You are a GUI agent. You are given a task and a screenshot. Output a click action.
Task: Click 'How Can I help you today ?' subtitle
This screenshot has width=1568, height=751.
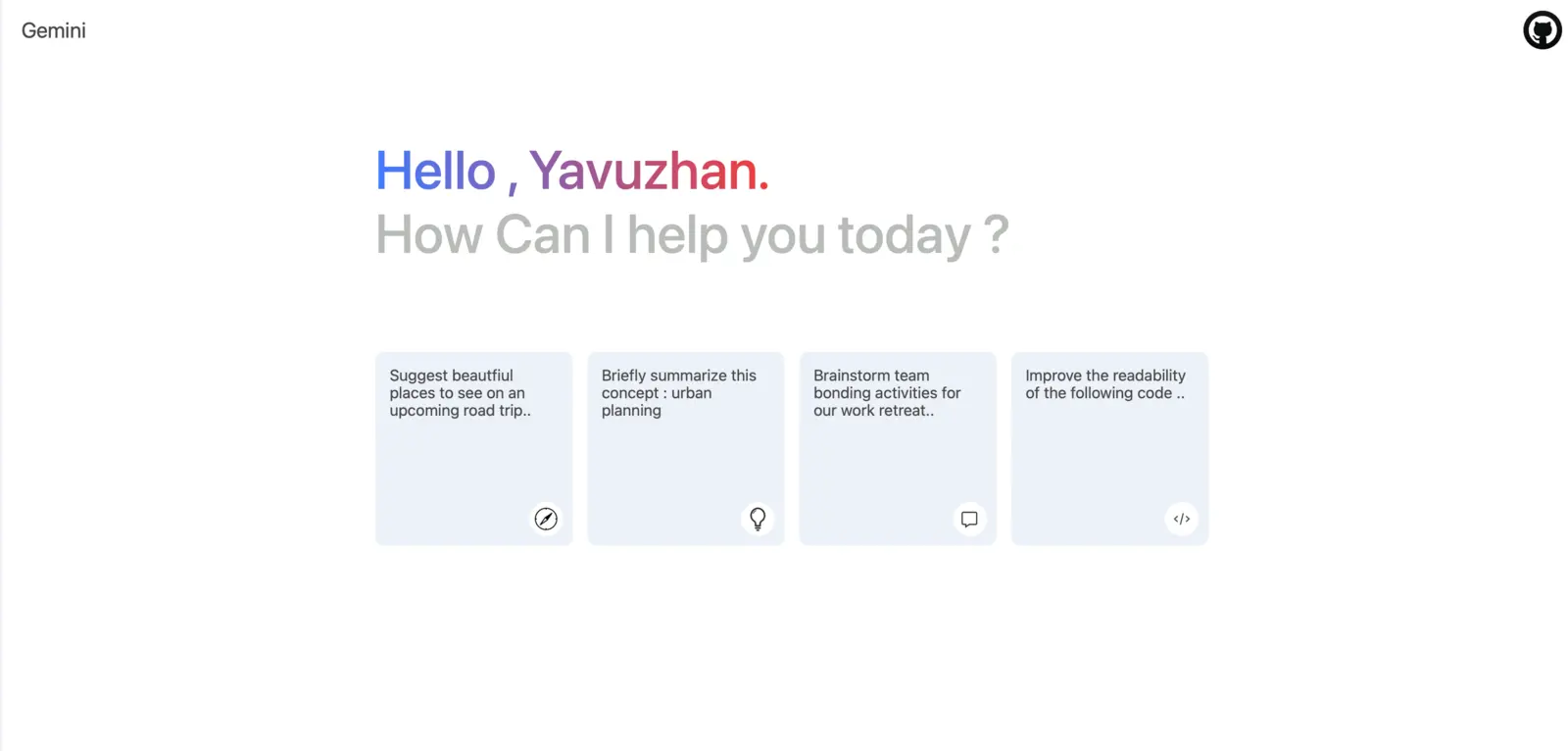tap(693, 235)
